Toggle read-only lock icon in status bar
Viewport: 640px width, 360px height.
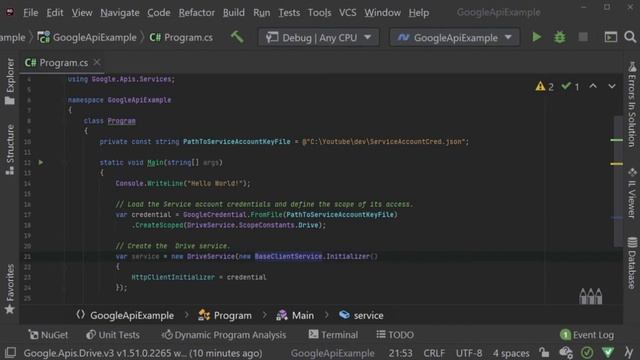tap(544, 353)
